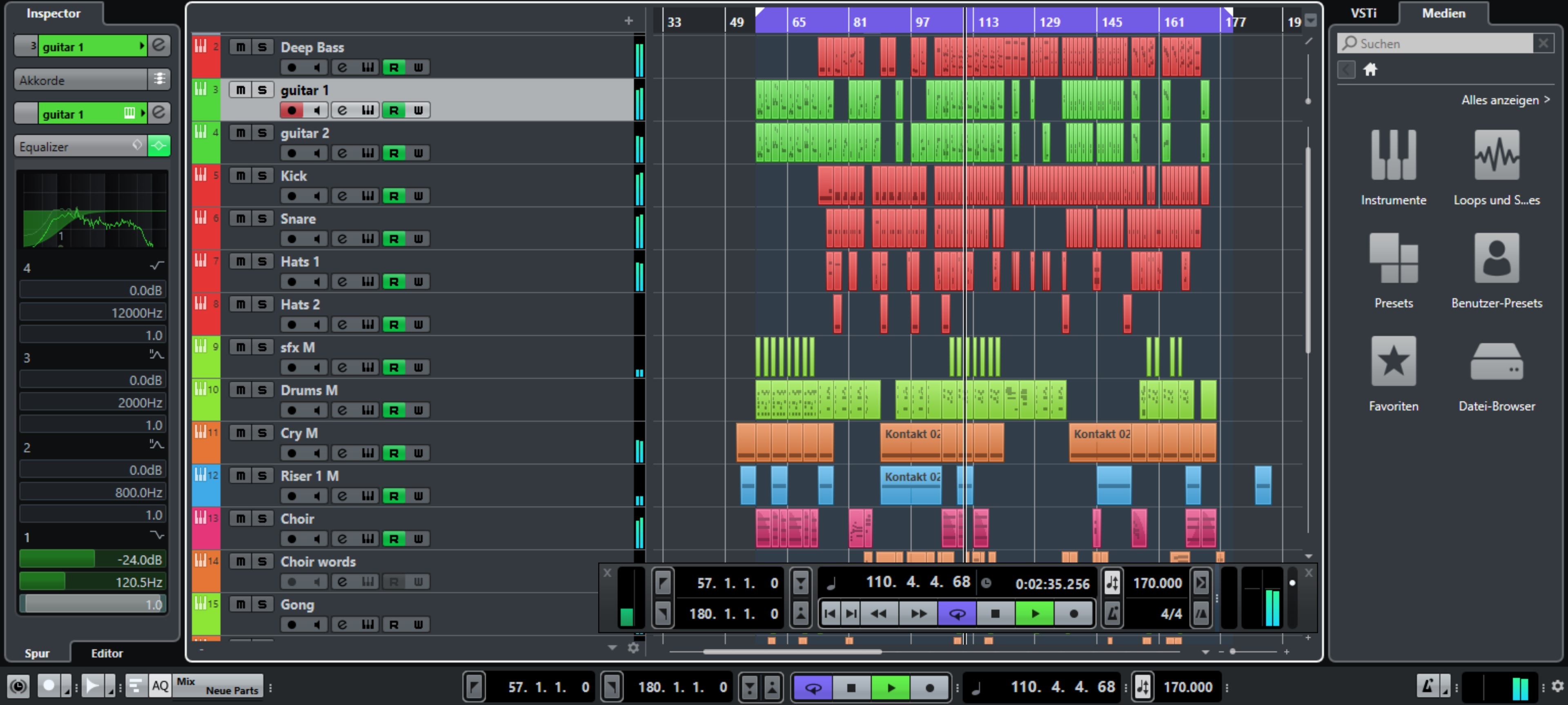Disable record enable on guitar 1
This screenshot has height=705, width=1568.
pos(292,111)
